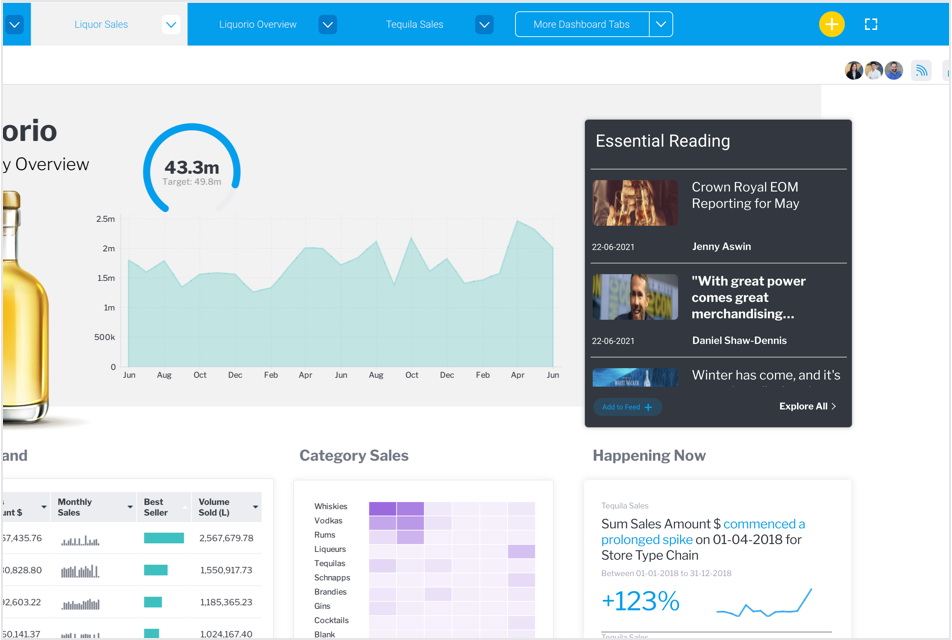Screen dimensions: 952x640
Task: Switch to the Tequila Sales tab
Action: pyautogui.click(x=414, y=25)
